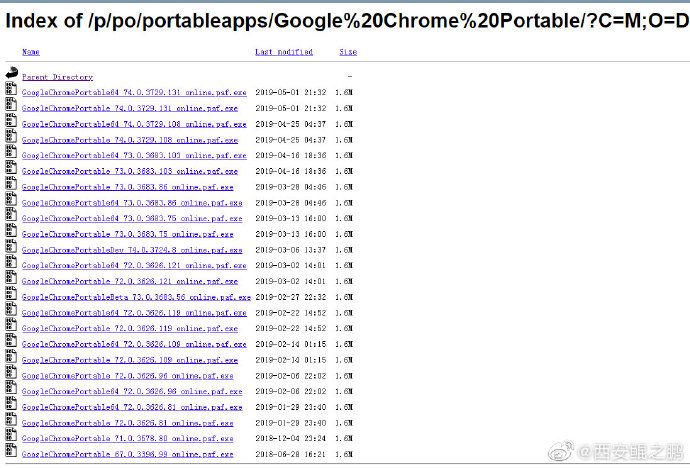Open GoogleChromePortable_73.0.3683.75_online.paf.exe link
The width and height of the screenshot is (690, 468).
128,234
